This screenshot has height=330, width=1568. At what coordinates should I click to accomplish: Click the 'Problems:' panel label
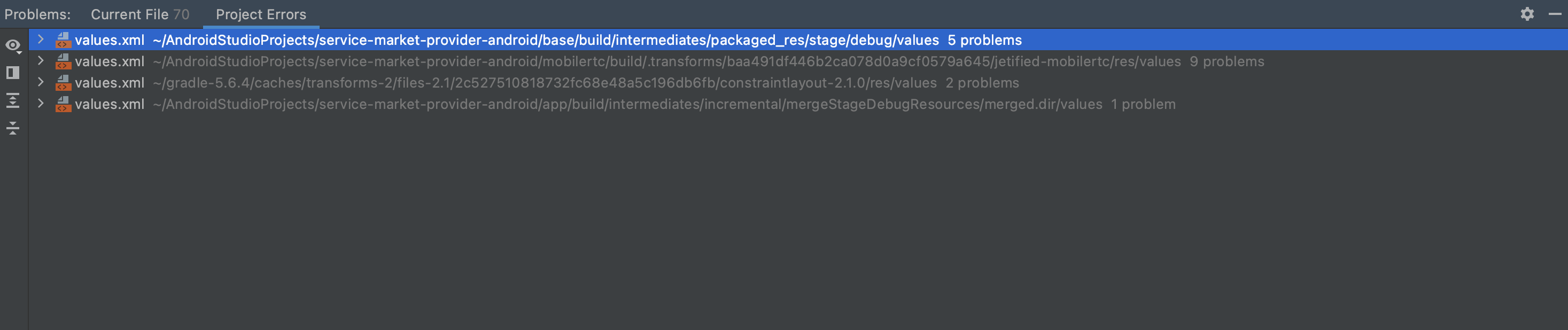[x=37, y=14]
